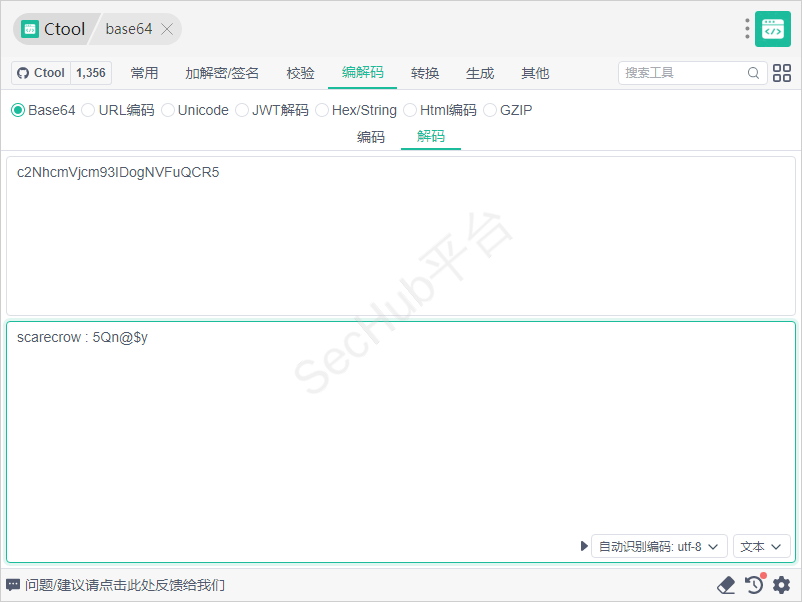Click the eraser clear icon

[726, 585]
